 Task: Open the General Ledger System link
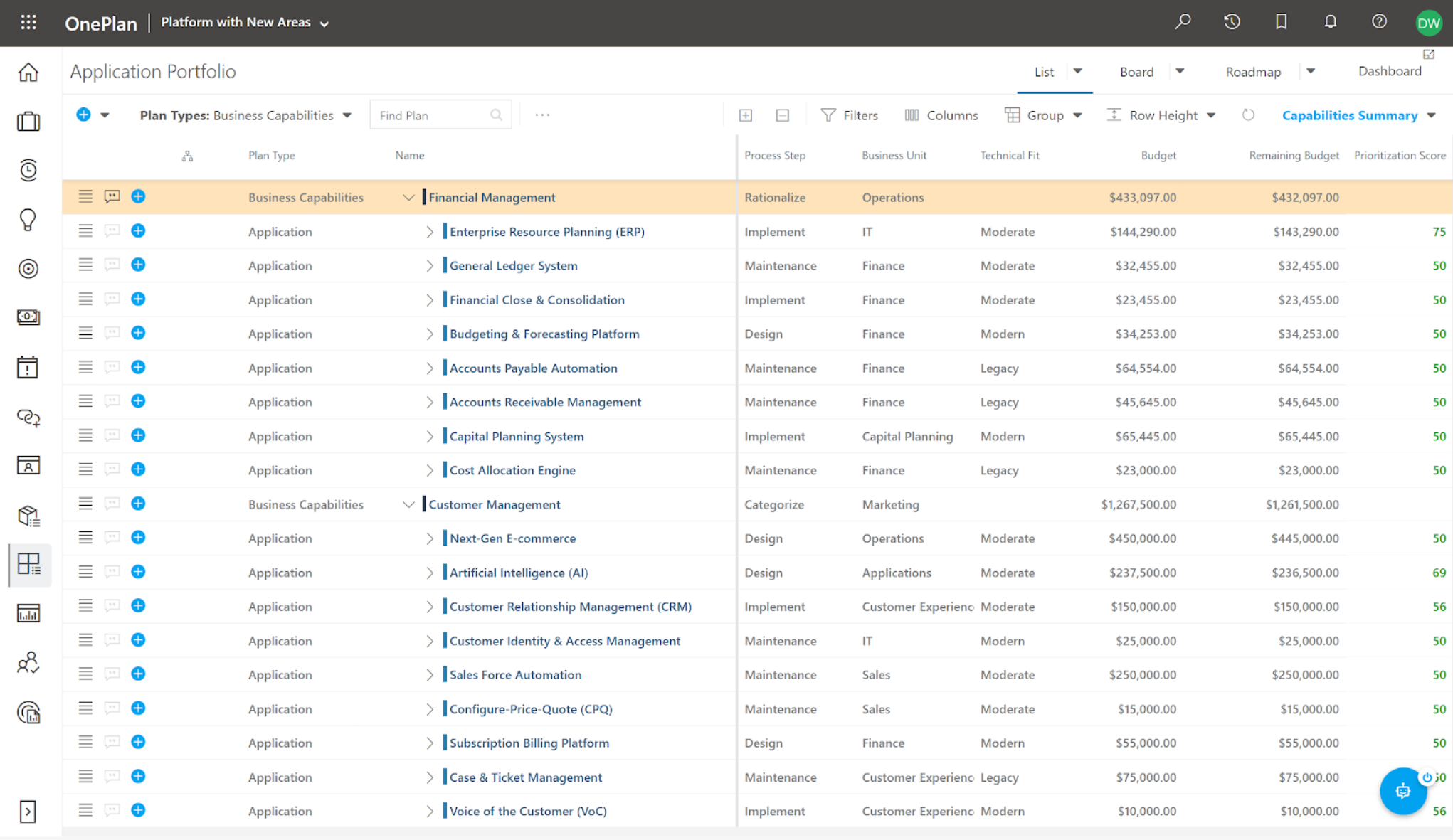click(x=513, y=266)
